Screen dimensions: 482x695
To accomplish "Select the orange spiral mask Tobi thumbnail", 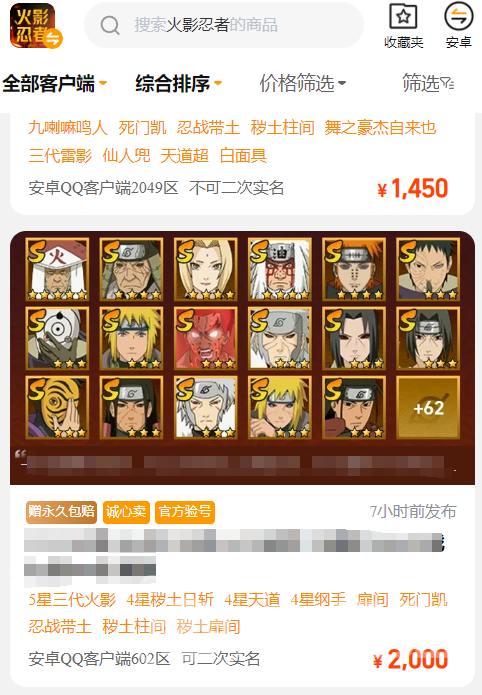I will (57, 407).
